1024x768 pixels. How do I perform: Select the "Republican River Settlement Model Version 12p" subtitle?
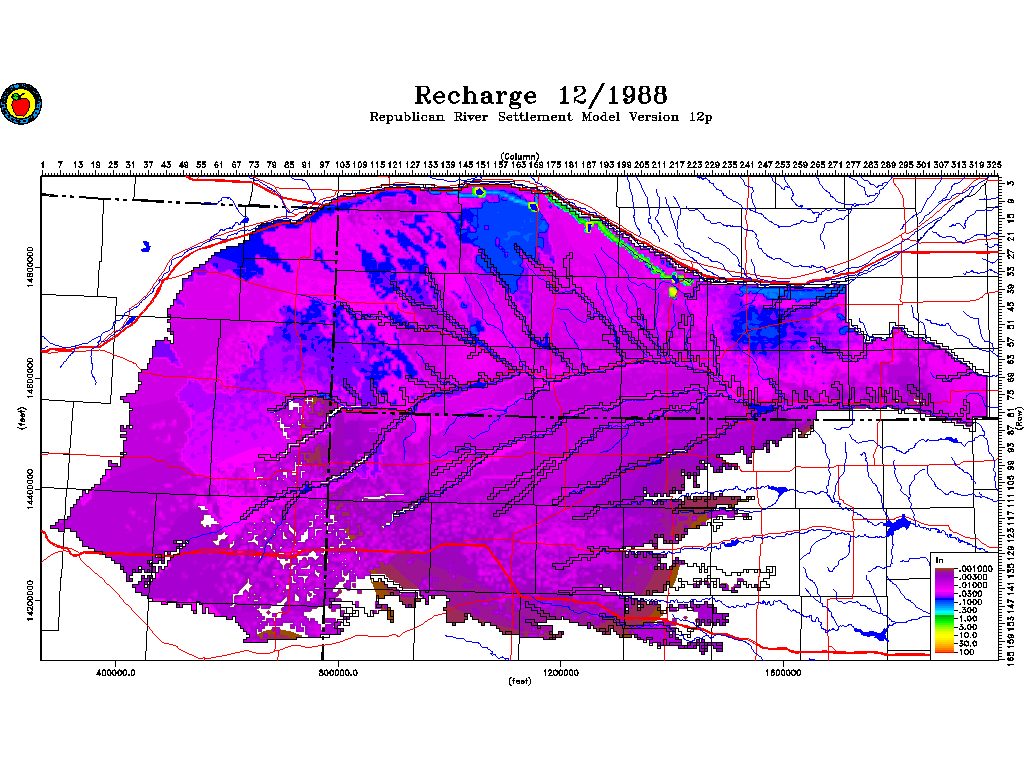(541, 118)
